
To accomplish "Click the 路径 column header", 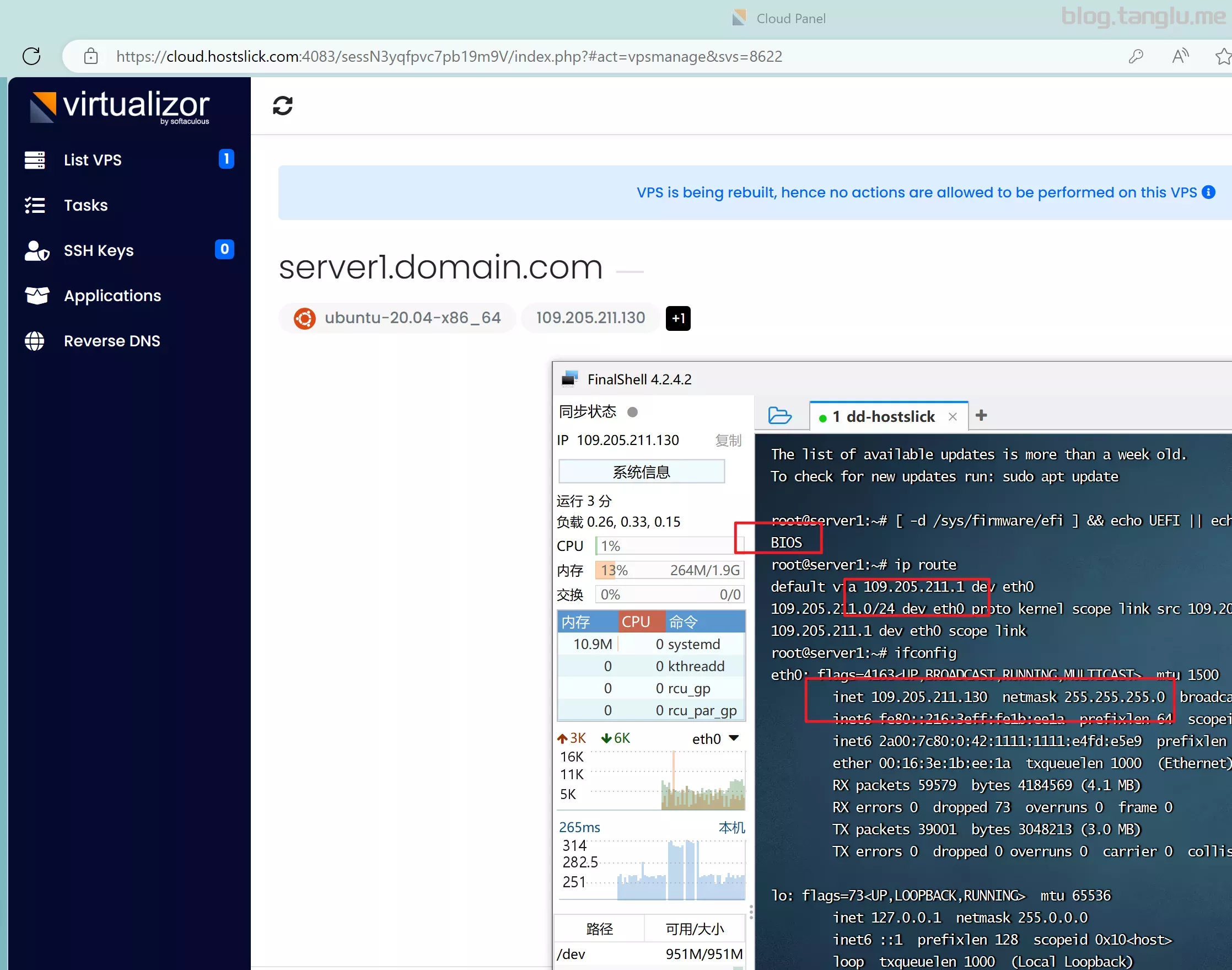I will (600, 929).
